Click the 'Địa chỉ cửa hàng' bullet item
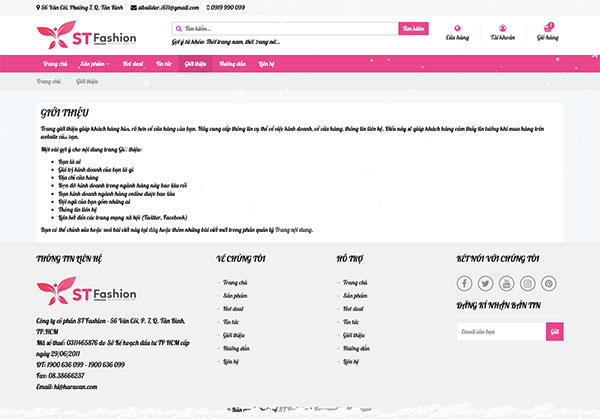600x419 pixels. [78, 178]
